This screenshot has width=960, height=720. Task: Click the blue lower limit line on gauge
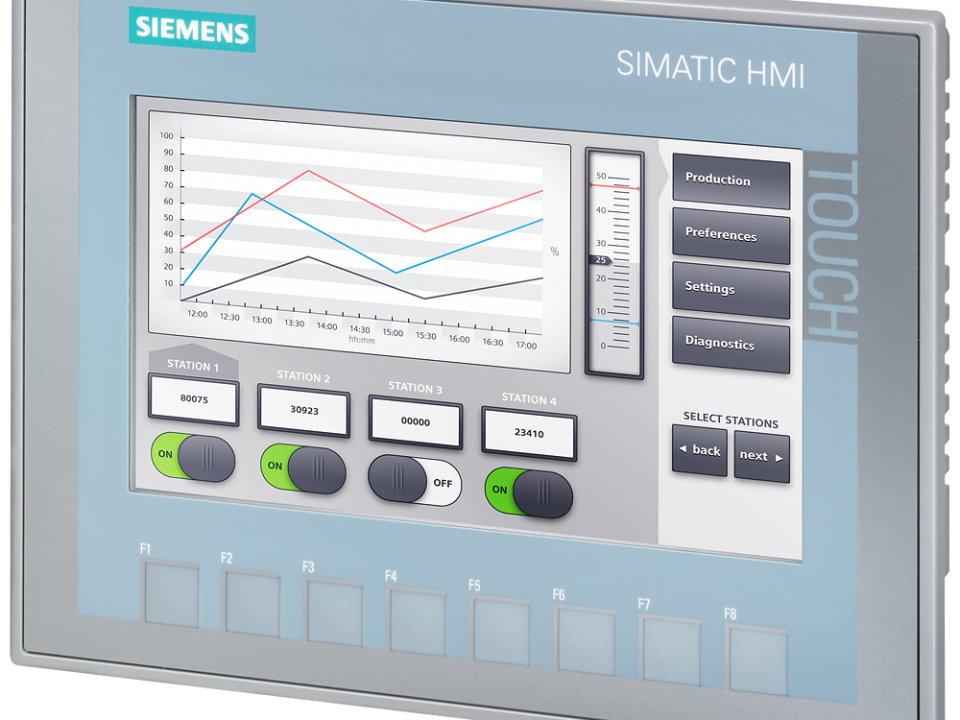[x=614, y=321]
